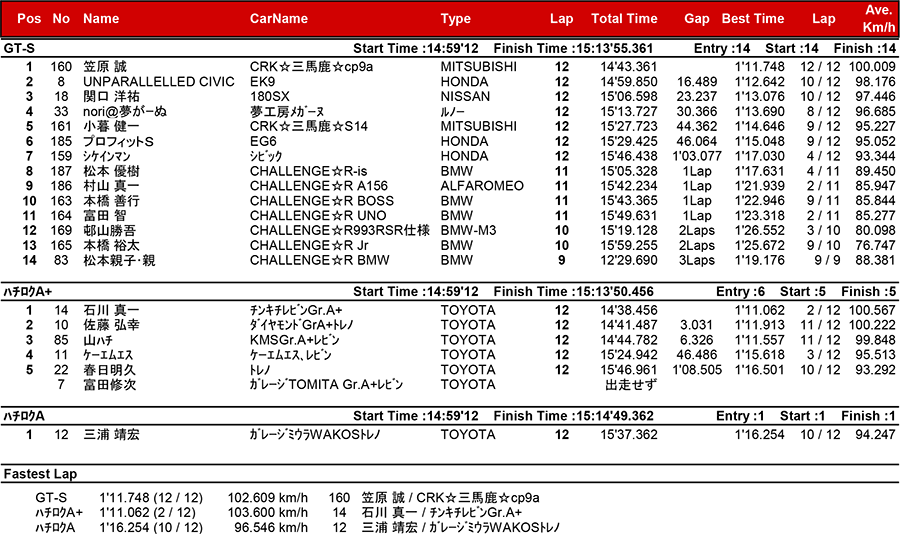This screenshot has width=900, height=534.
Task: Click average speed 94.247
Action: click(875, 435)
